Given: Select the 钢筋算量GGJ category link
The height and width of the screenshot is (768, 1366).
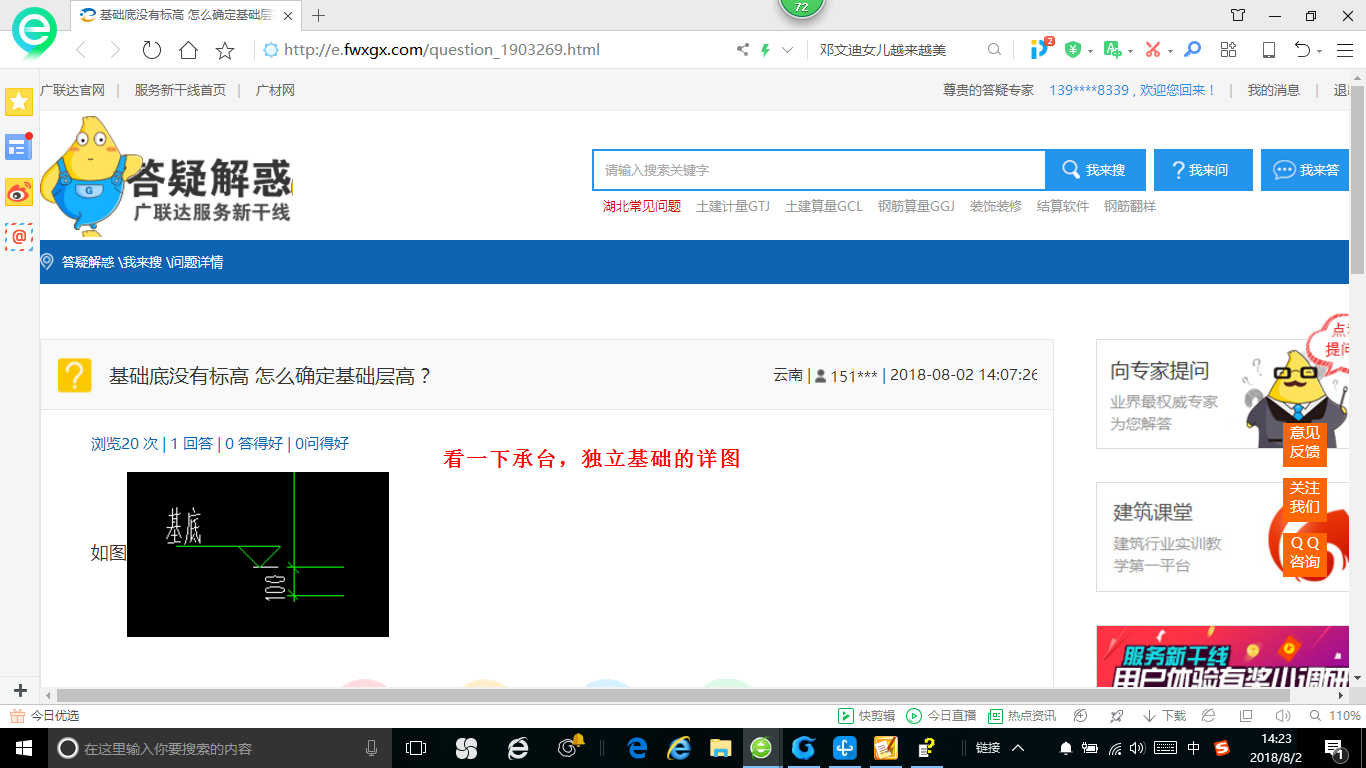Looking at the screenshot, I should click(x=916, y=206).
